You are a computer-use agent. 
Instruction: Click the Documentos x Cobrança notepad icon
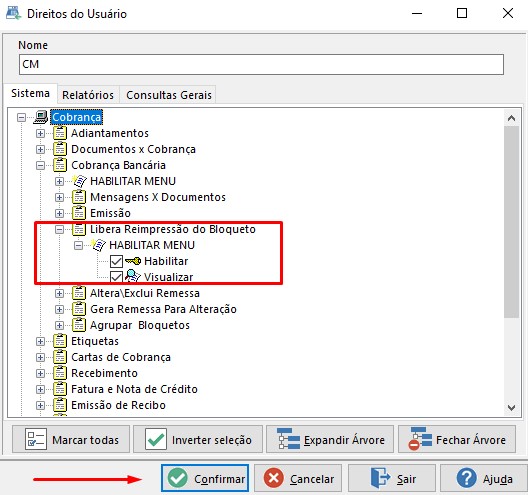pyautogui.click(x=60, y=149)
